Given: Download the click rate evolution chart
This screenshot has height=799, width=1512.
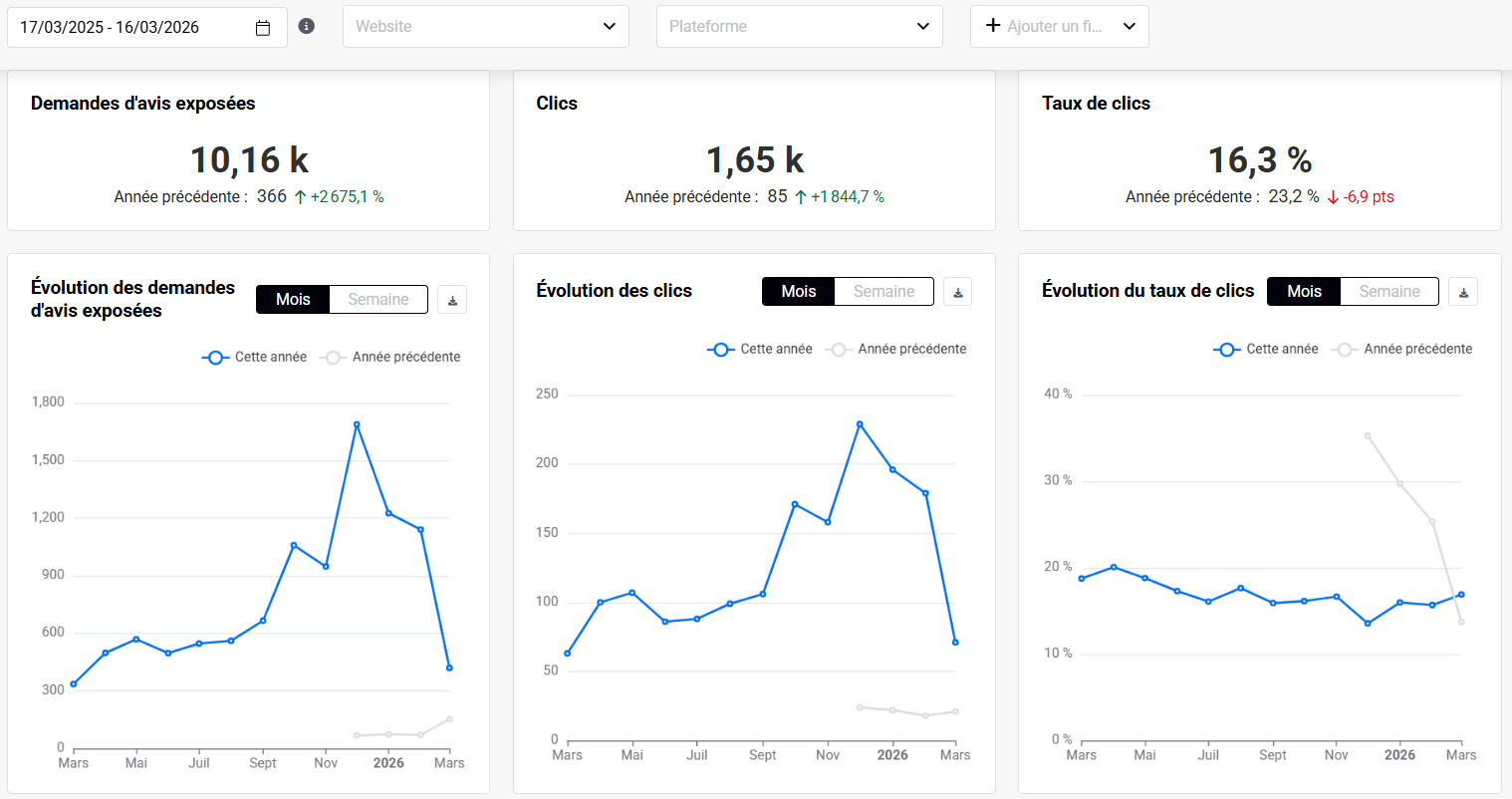Looking at the screenshot, I should click(x=1463, y=292).
